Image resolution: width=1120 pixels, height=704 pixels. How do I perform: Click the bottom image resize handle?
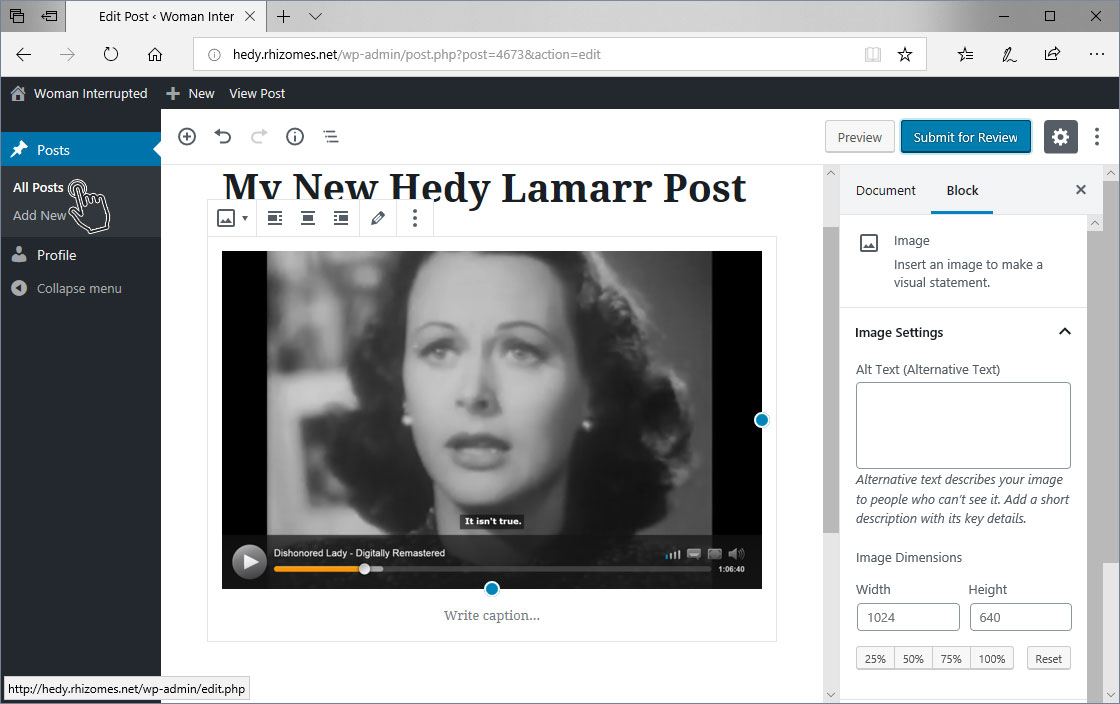[x=491, y=588]
